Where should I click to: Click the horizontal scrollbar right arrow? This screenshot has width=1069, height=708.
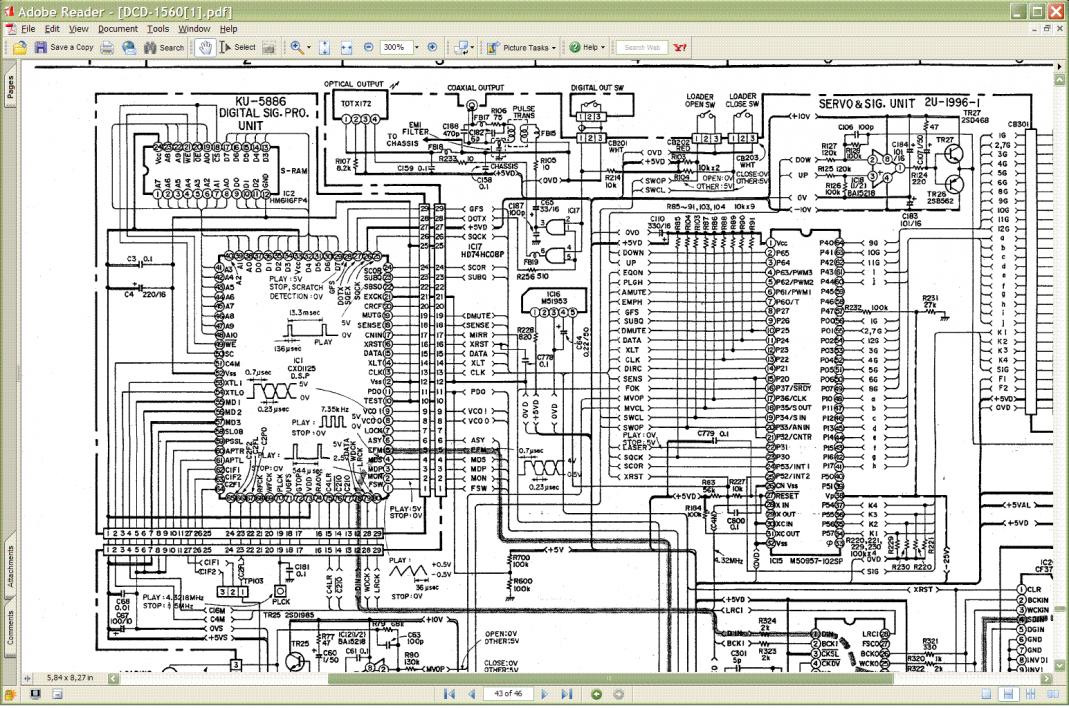pyautogui.click(x=1049, y=678)
